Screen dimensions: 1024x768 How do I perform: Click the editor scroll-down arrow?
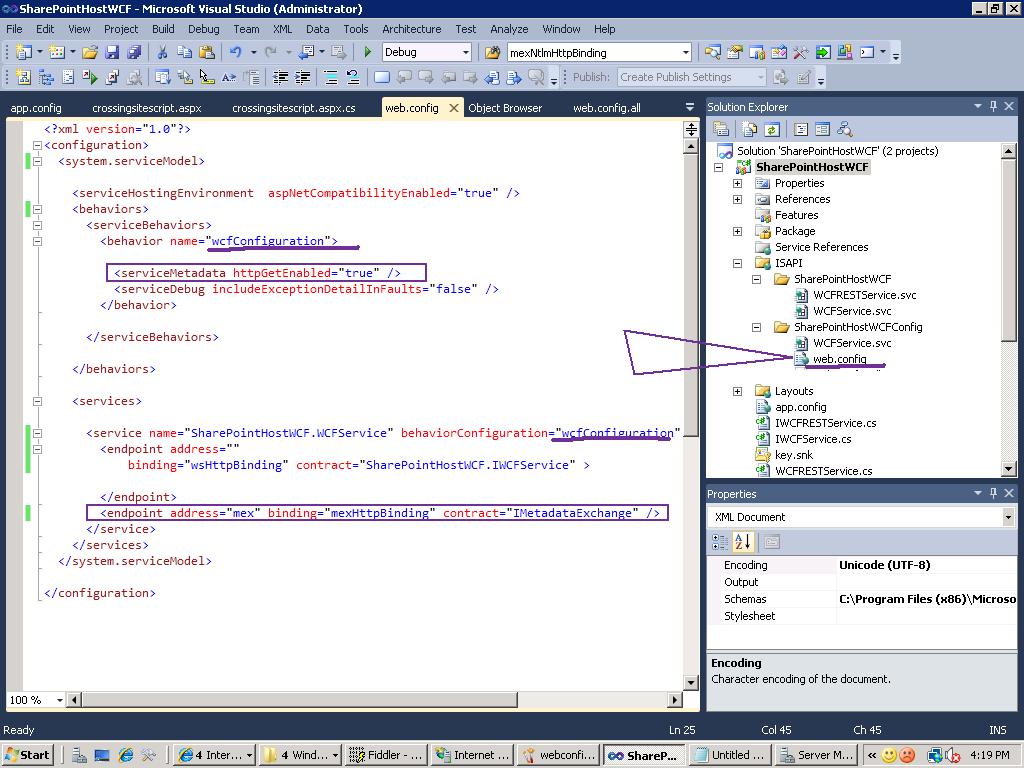pyautogui.click(x=691, y=682)
